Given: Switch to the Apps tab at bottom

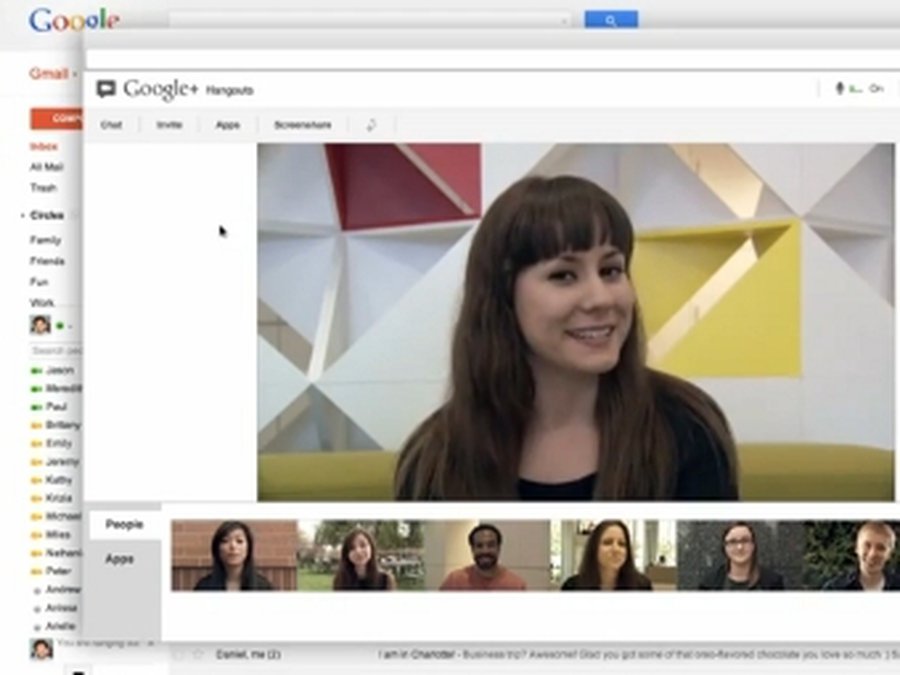Looking at the screenshot, I should [120, 559].
